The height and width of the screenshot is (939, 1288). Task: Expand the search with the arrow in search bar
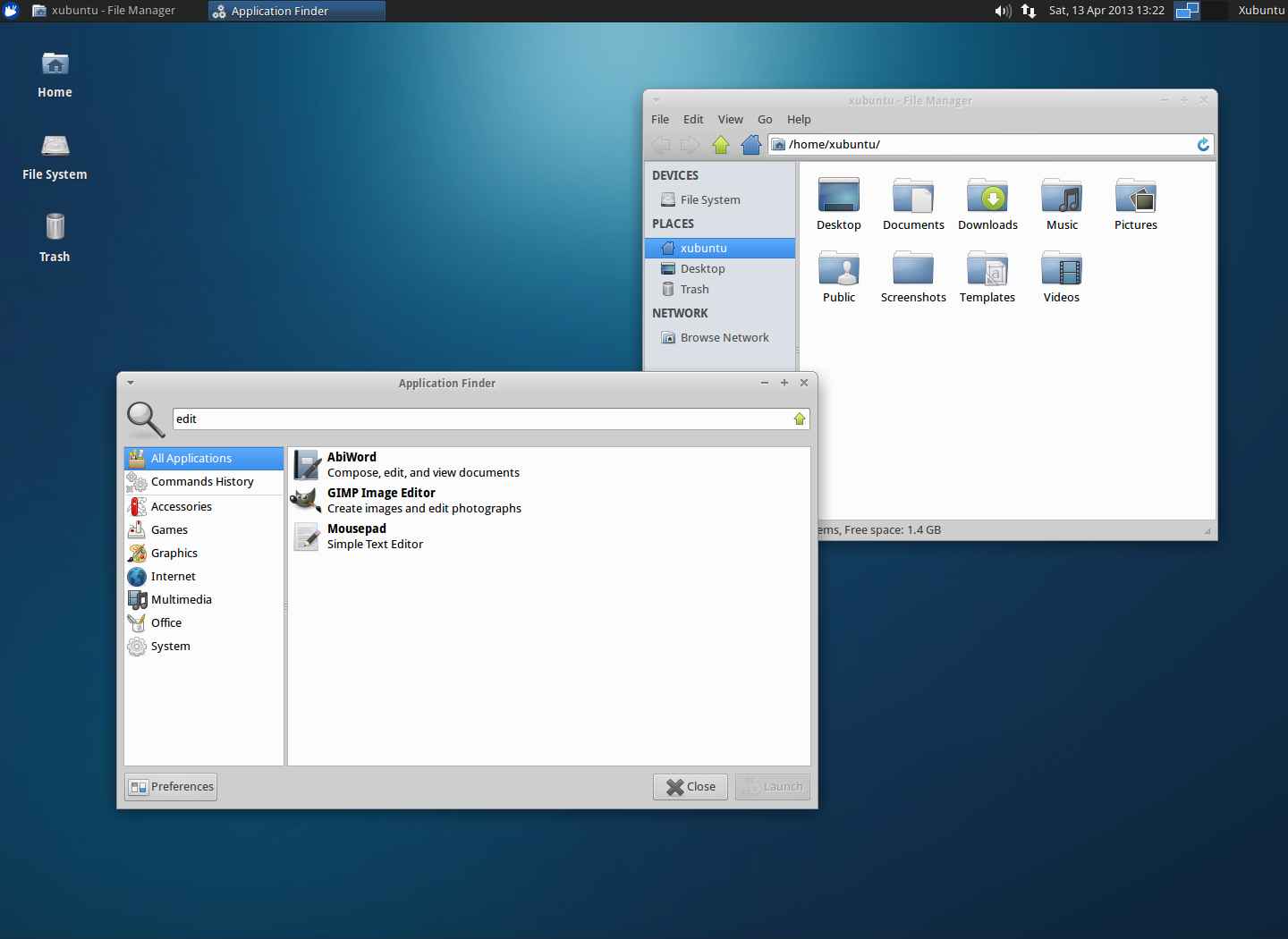(x=799, y=419)
